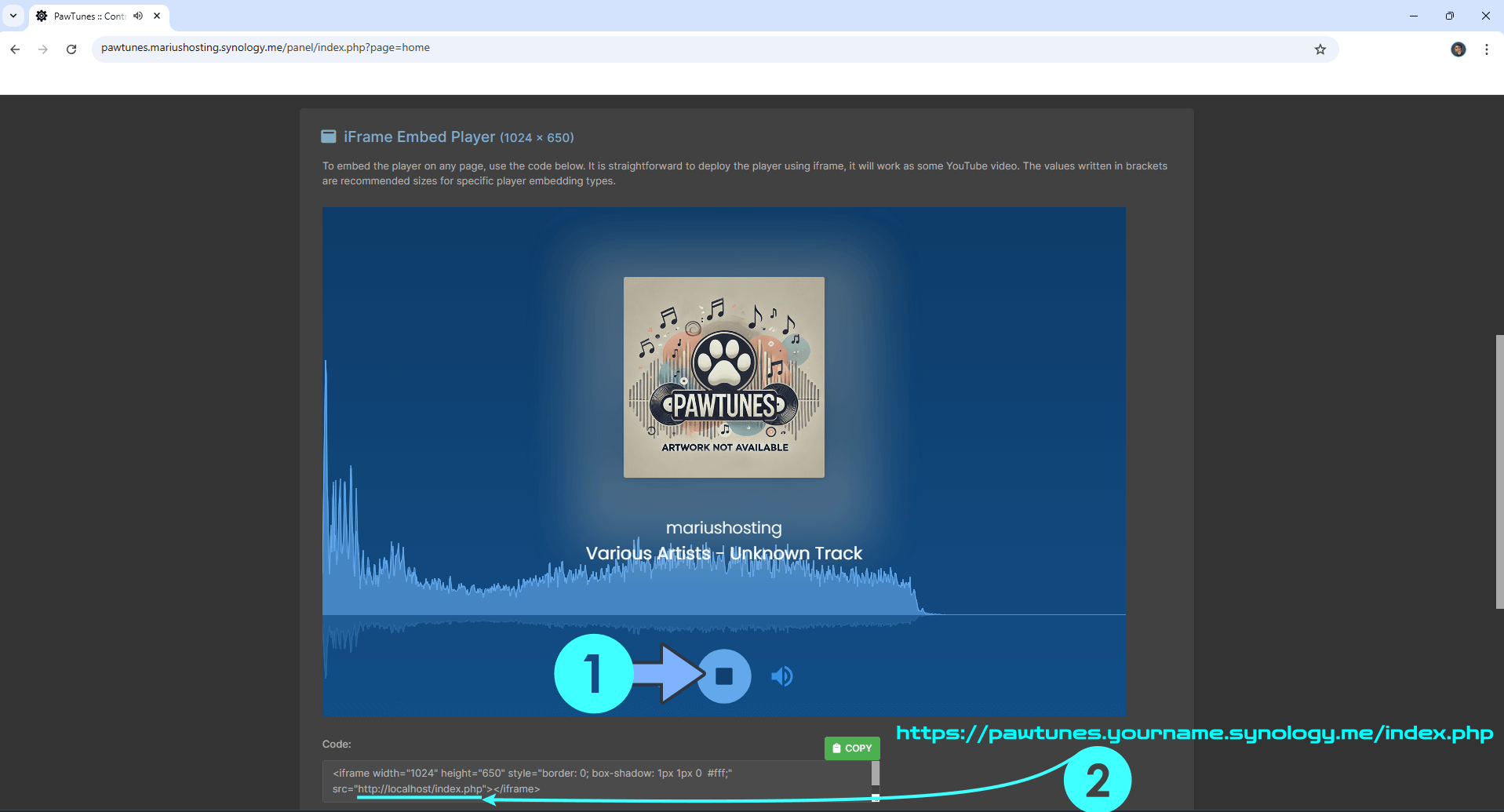Minimize the browser window

[x=1414, y=16]
